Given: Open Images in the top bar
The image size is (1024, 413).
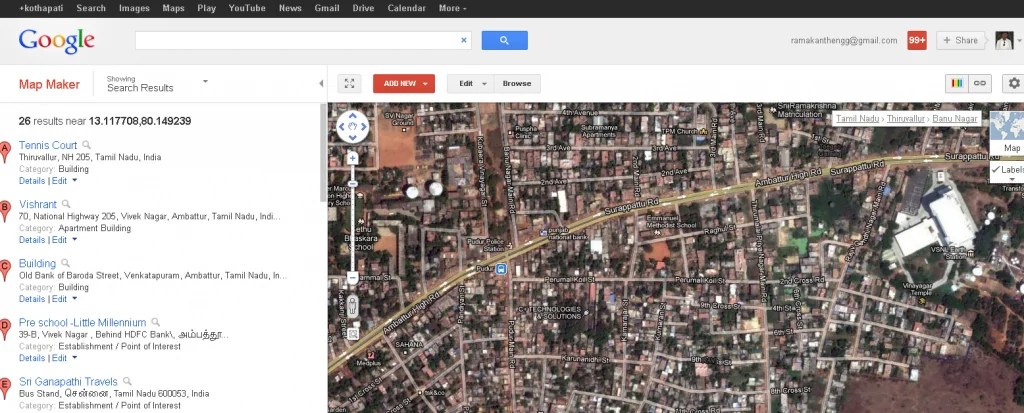Looking at the screenshot, I should click(x=134, y=8).
